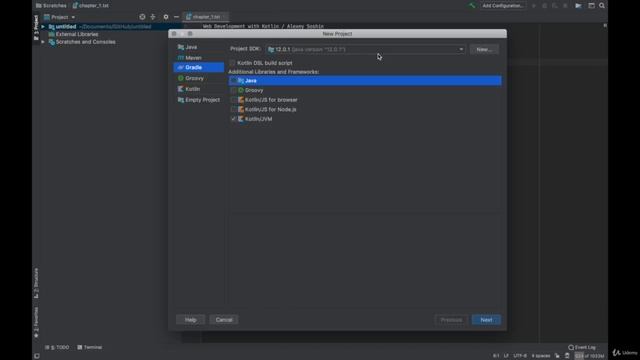Check Kotlin/JS for browser checkbox

(x=233, y=100)
